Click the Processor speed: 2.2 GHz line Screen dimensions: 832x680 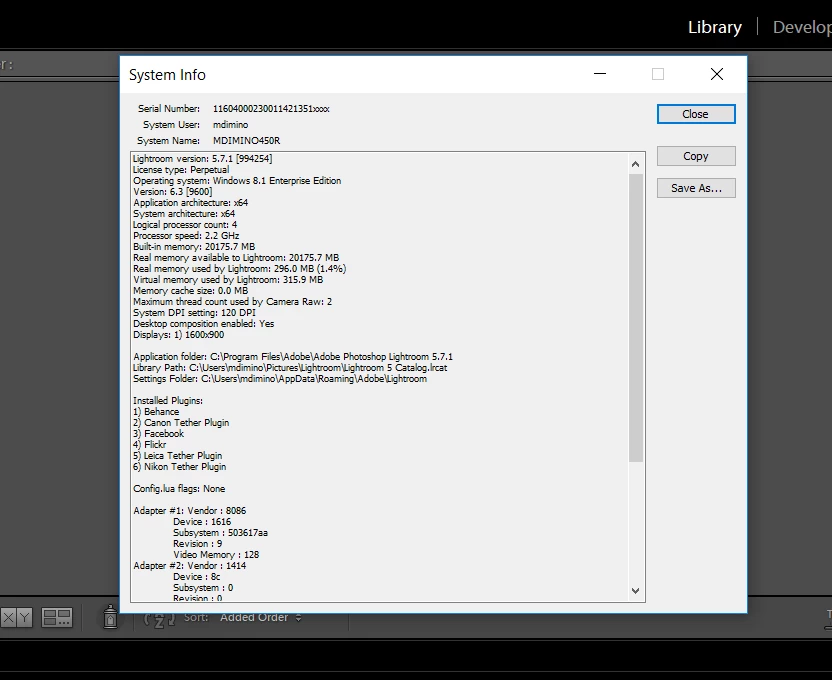186,236
